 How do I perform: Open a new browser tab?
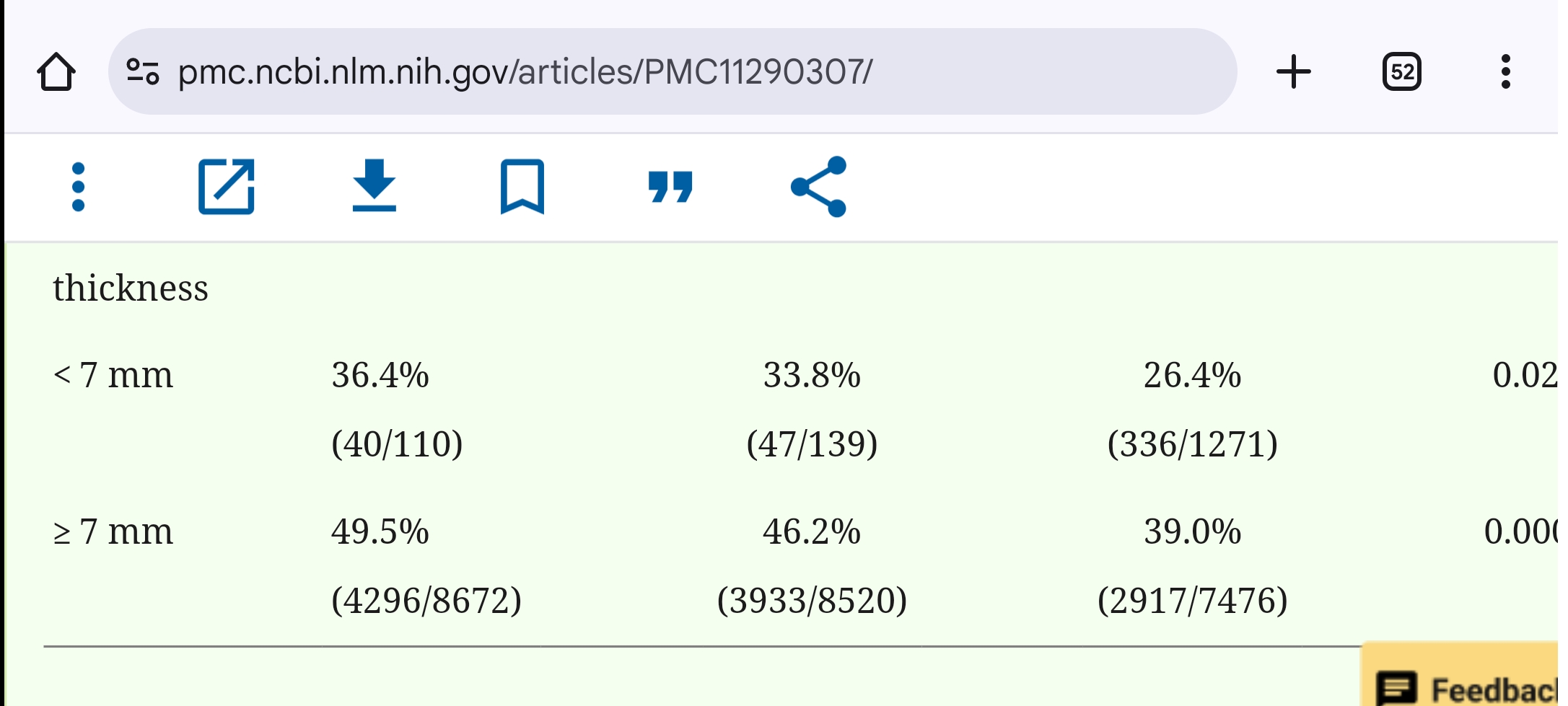tap(1293, 72)
